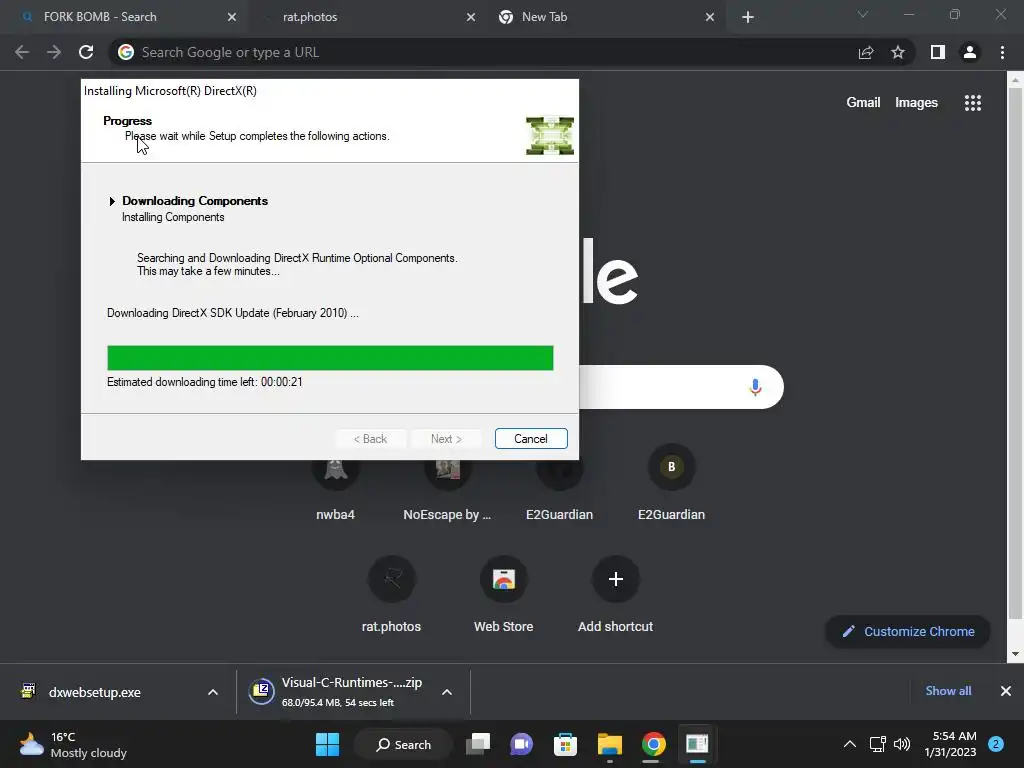This screenshot has width=1024, height=768.
Task: Focus the address bar URL field
Action: (x=483, y=52)
